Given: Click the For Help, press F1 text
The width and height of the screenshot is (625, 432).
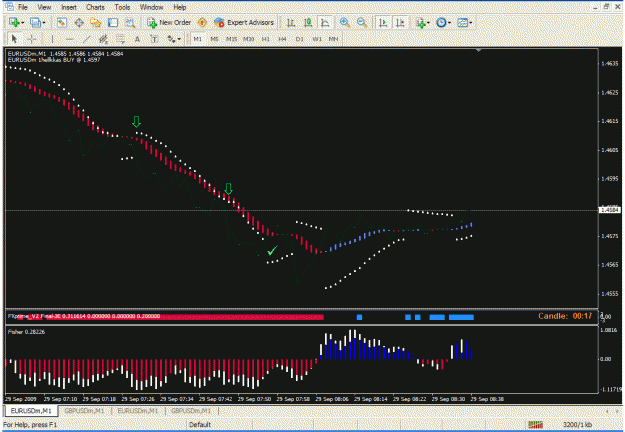Looking at the screenshot, I should 30,424.
